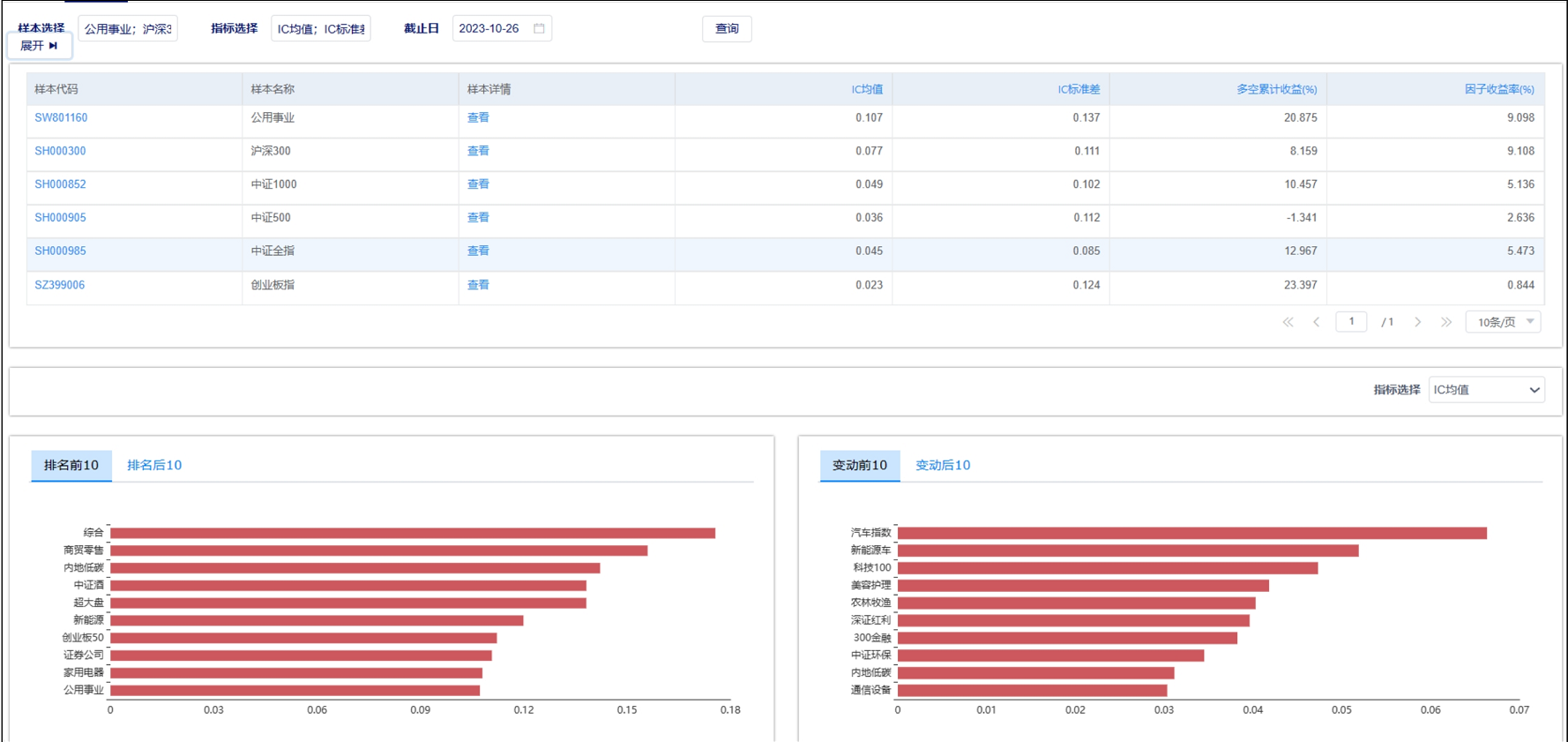Click 查看 for 创业板指 row
Viewport: 1568px width, 742px height.
(x=478, y=285)
